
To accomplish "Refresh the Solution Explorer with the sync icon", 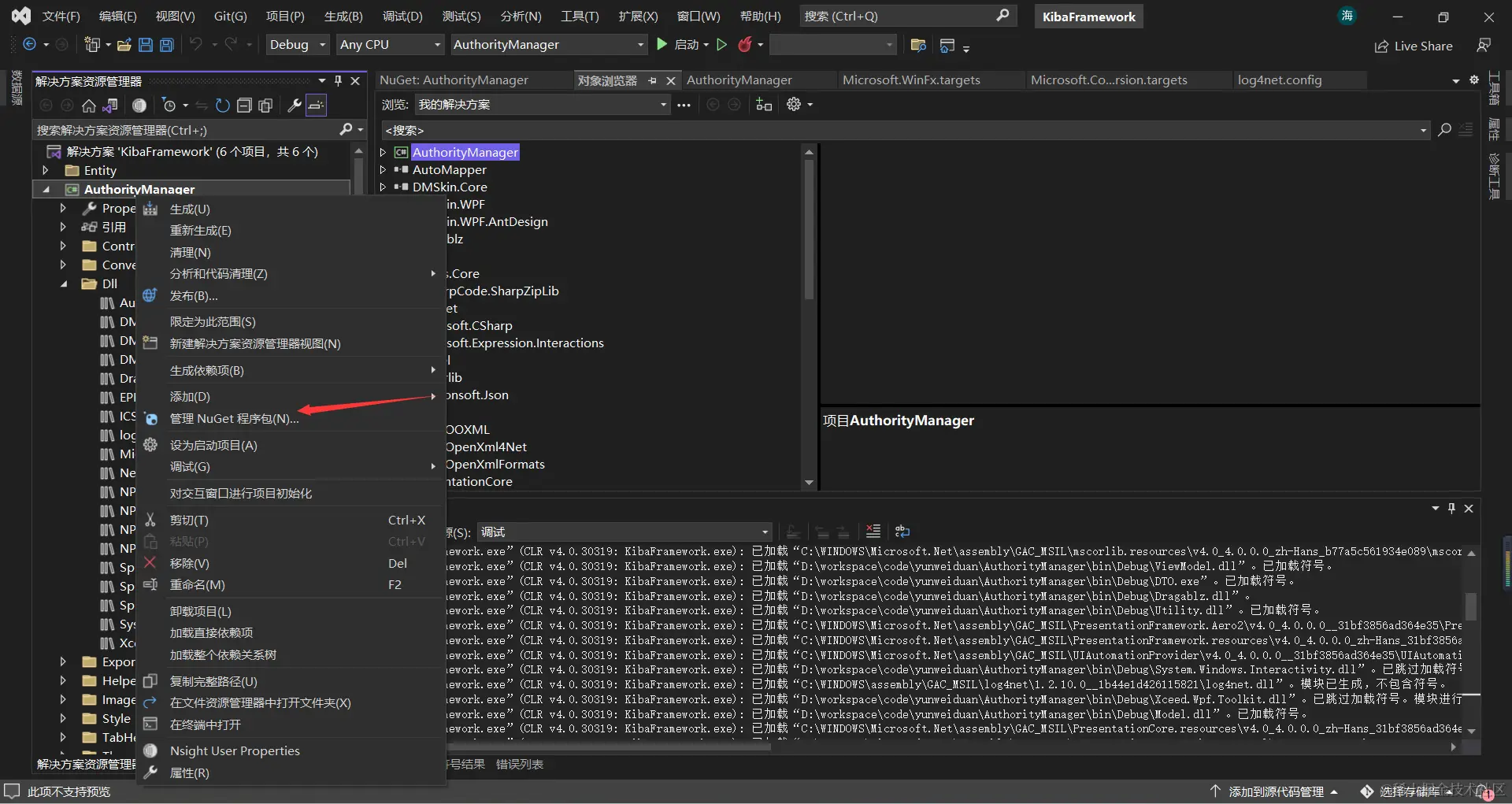I will tap(223, 106).
